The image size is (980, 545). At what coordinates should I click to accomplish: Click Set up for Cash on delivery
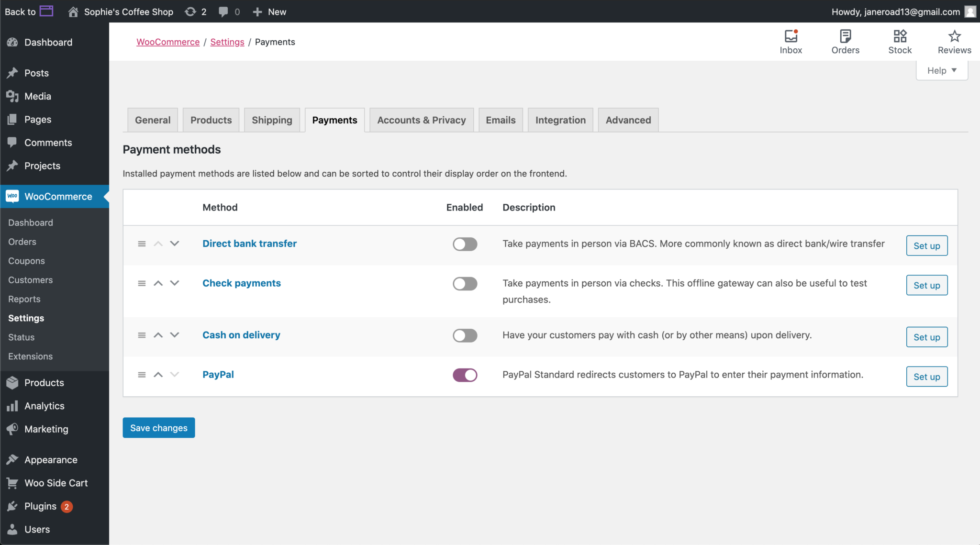point(926,337)
